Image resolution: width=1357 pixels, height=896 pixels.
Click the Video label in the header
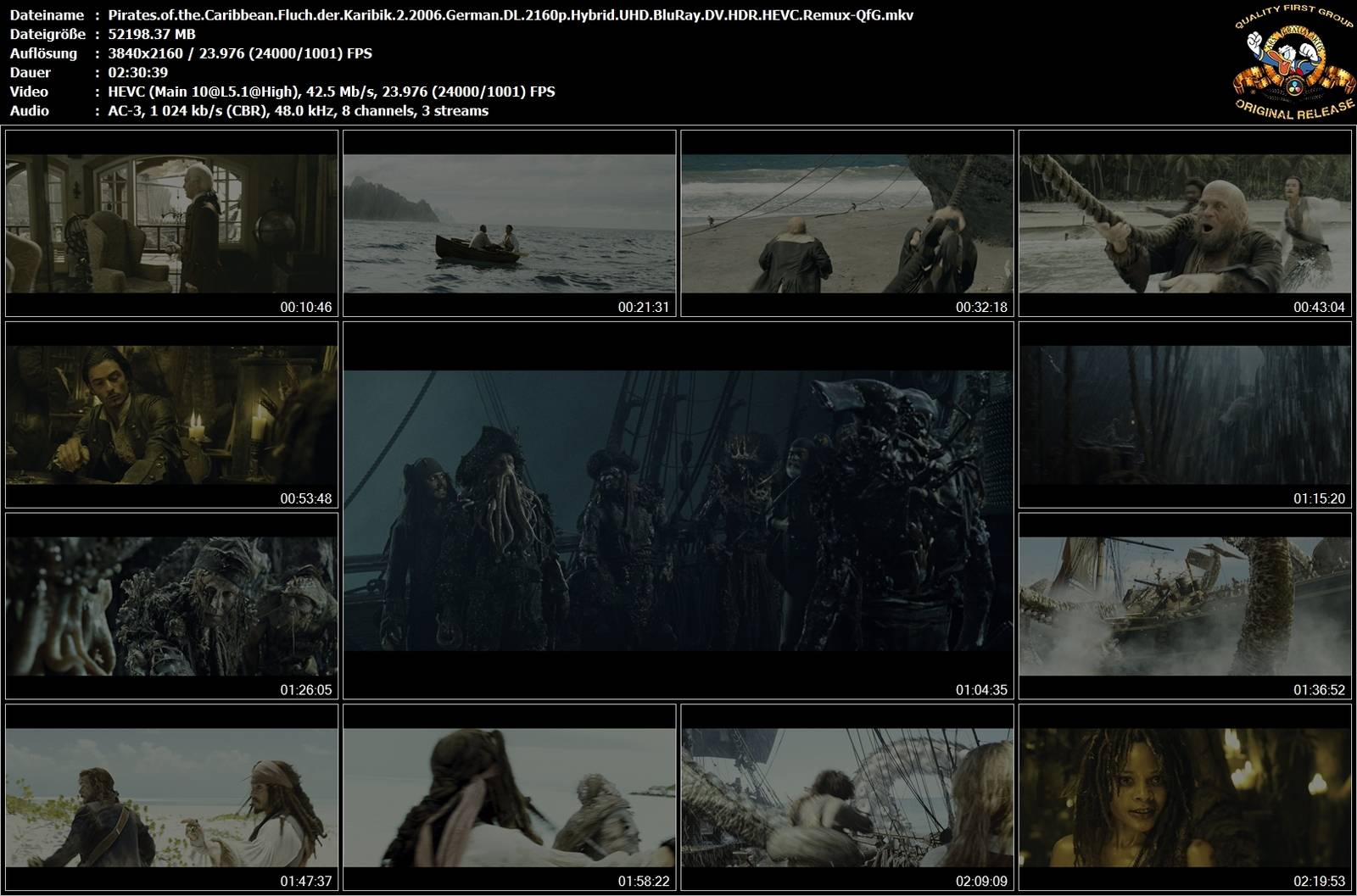29,92
